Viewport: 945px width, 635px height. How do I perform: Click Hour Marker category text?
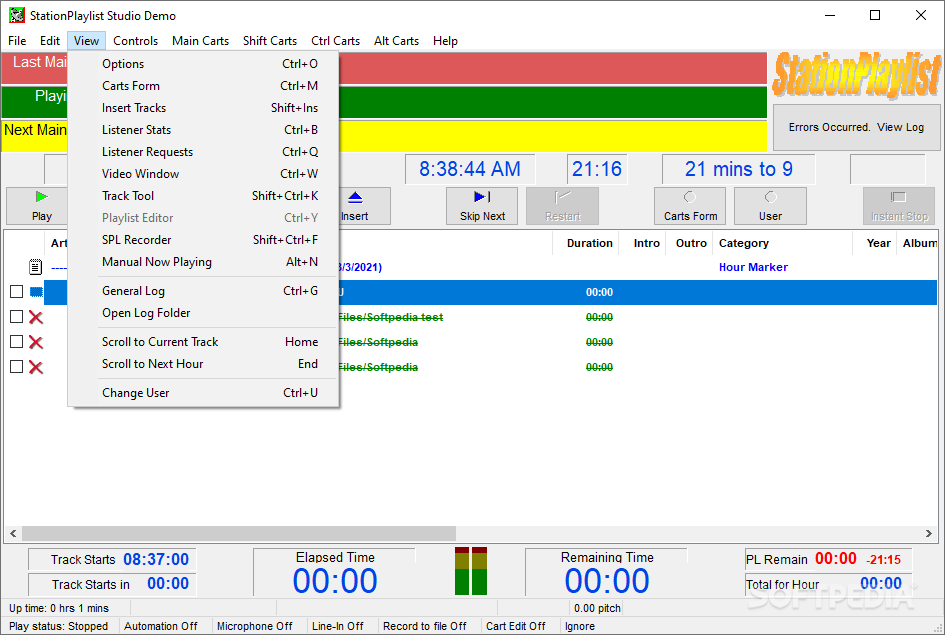(753, 267)
